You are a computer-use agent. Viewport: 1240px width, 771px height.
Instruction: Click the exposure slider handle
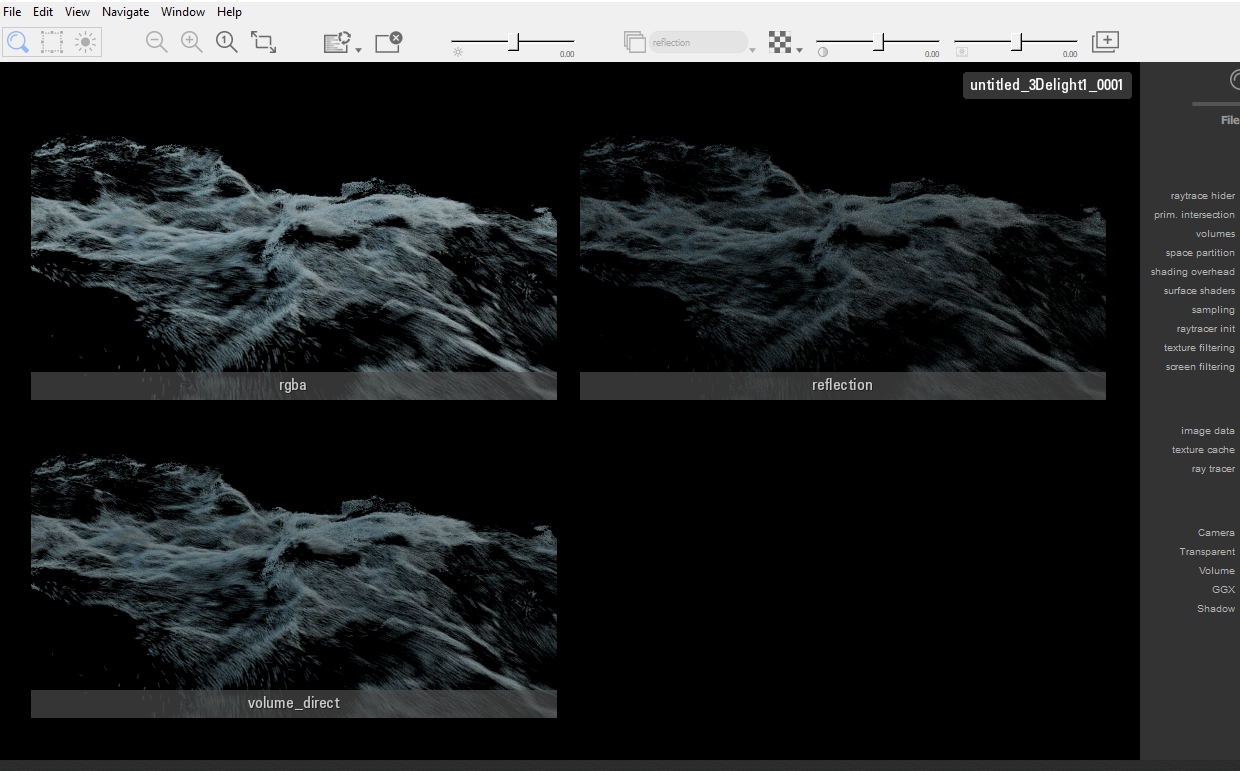(x=515, y=42)
